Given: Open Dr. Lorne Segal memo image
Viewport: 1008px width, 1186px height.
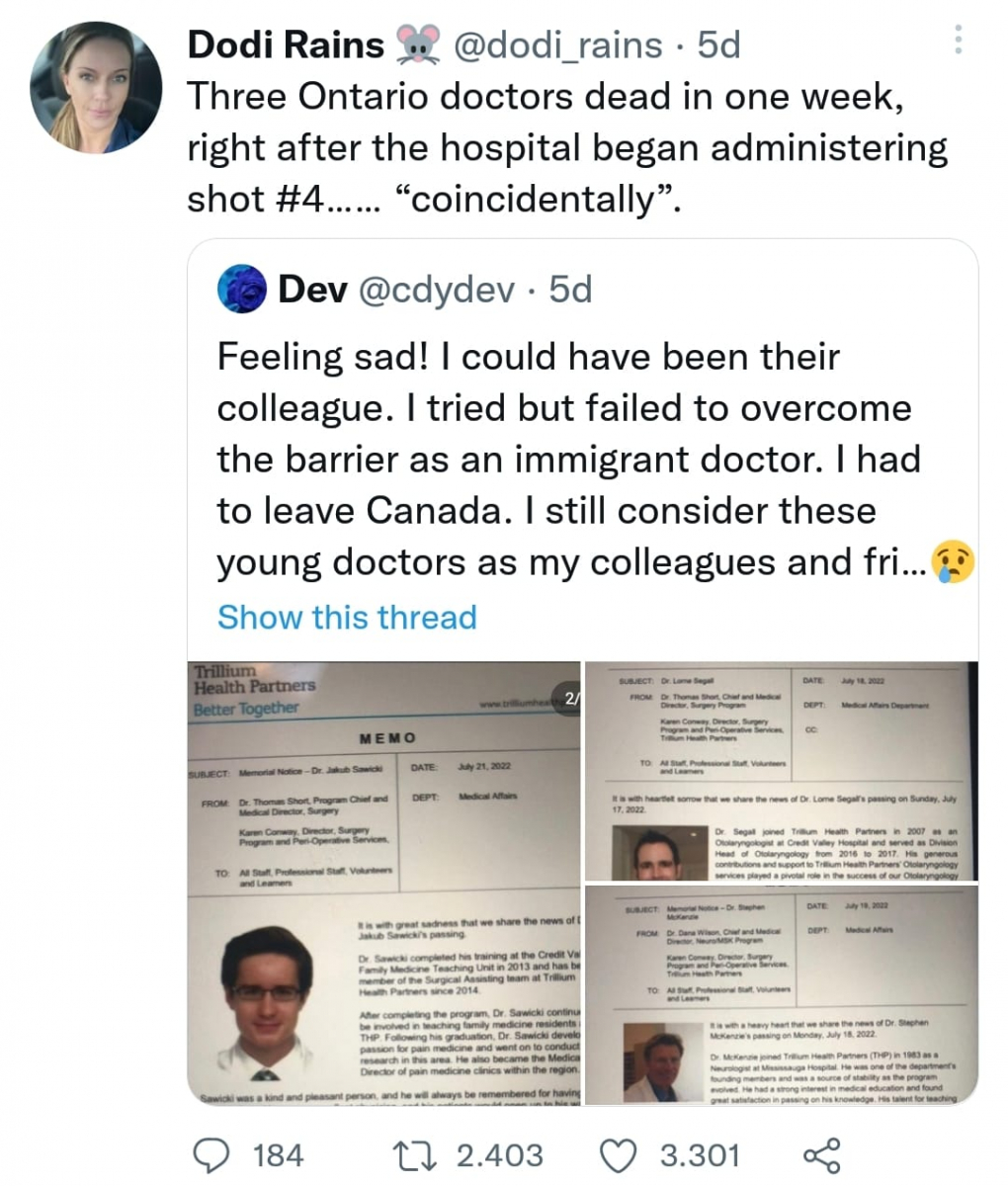Looking at the screenshot, I should (x=781, y=771).
